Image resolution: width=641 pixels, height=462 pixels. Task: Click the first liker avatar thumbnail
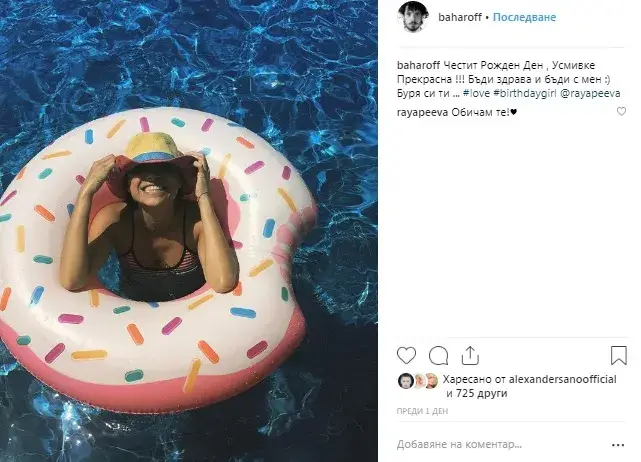(x=405, y=381)
